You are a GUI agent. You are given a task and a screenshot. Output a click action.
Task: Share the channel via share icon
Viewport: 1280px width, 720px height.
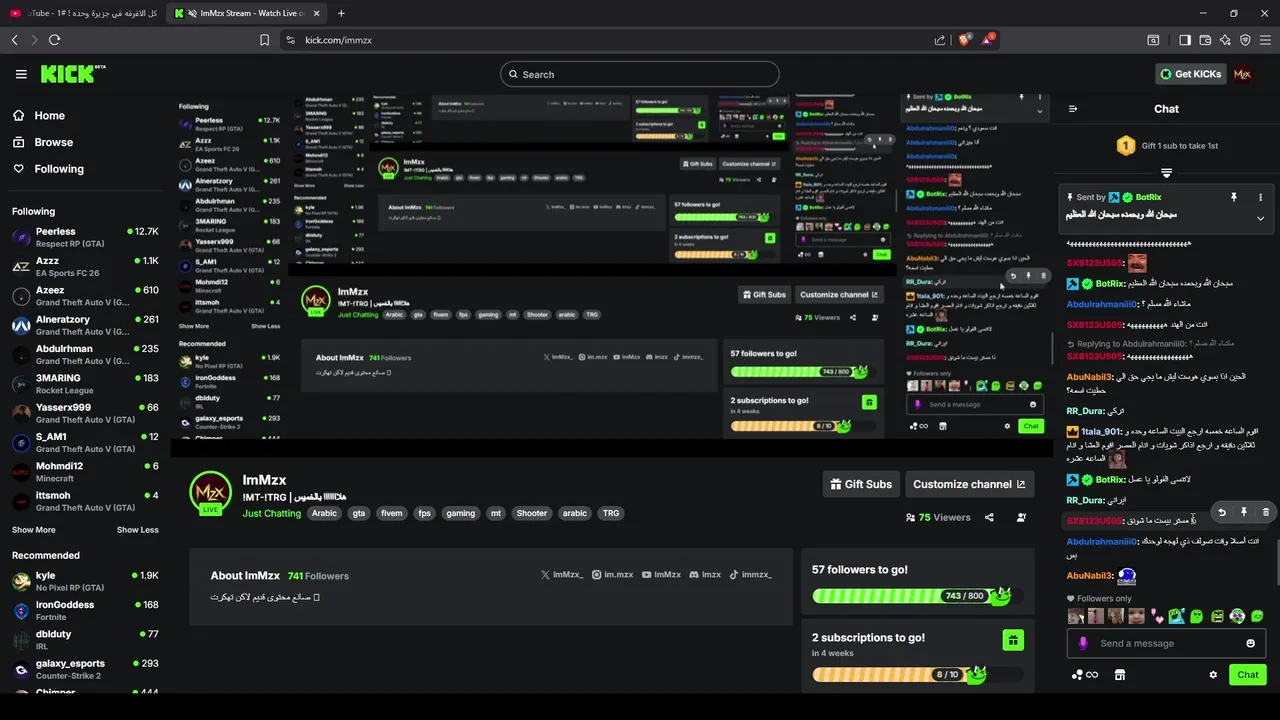(989, 517)
